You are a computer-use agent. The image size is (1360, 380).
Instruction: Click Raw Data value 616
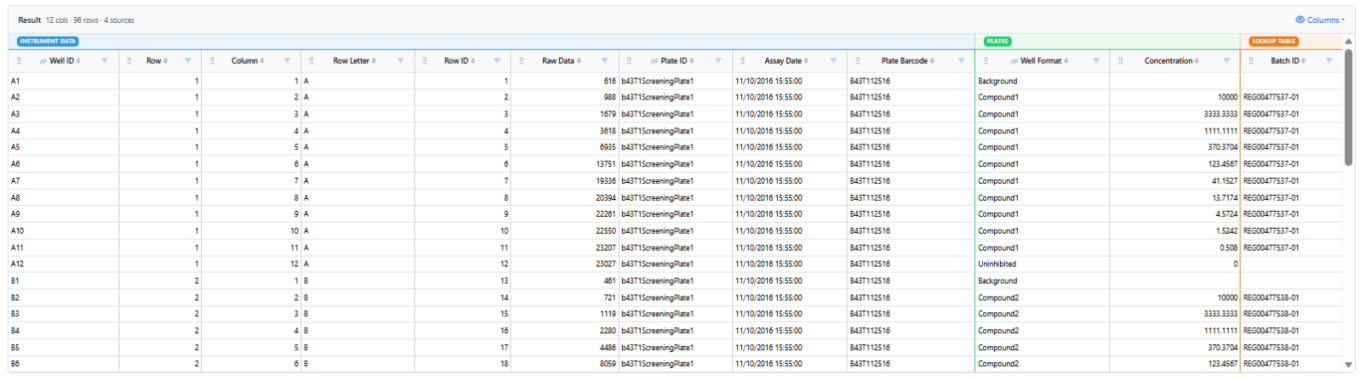click(609, 80)
